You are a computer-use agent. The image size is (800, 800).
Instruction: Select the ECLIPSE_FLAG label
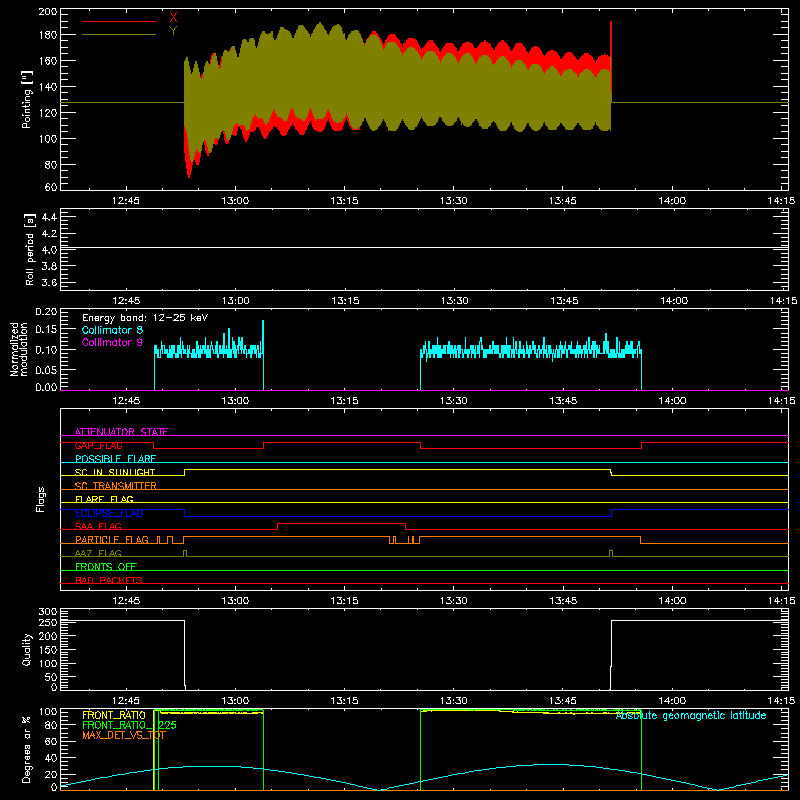109,513
